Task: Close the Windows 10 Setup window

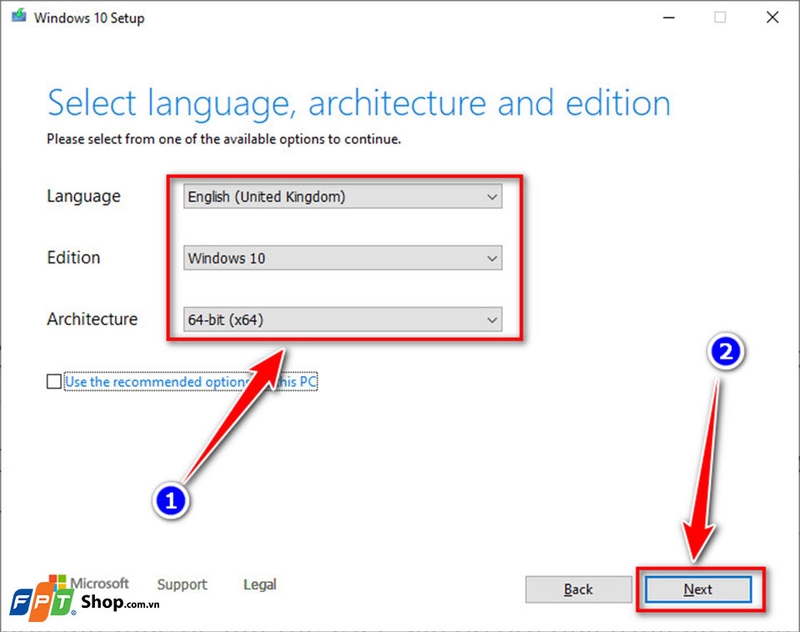Action: tap(772, 17)
